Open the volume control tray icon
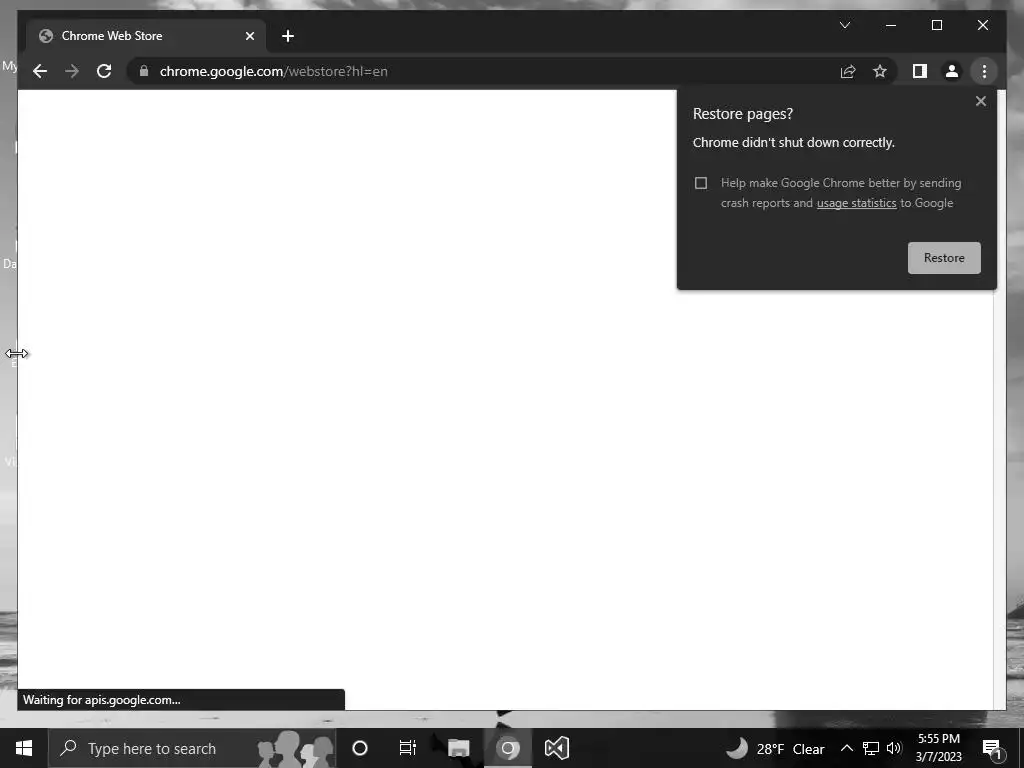This screenshot has width=1024, height=768. pyautogui.click(x=894, y=748)
